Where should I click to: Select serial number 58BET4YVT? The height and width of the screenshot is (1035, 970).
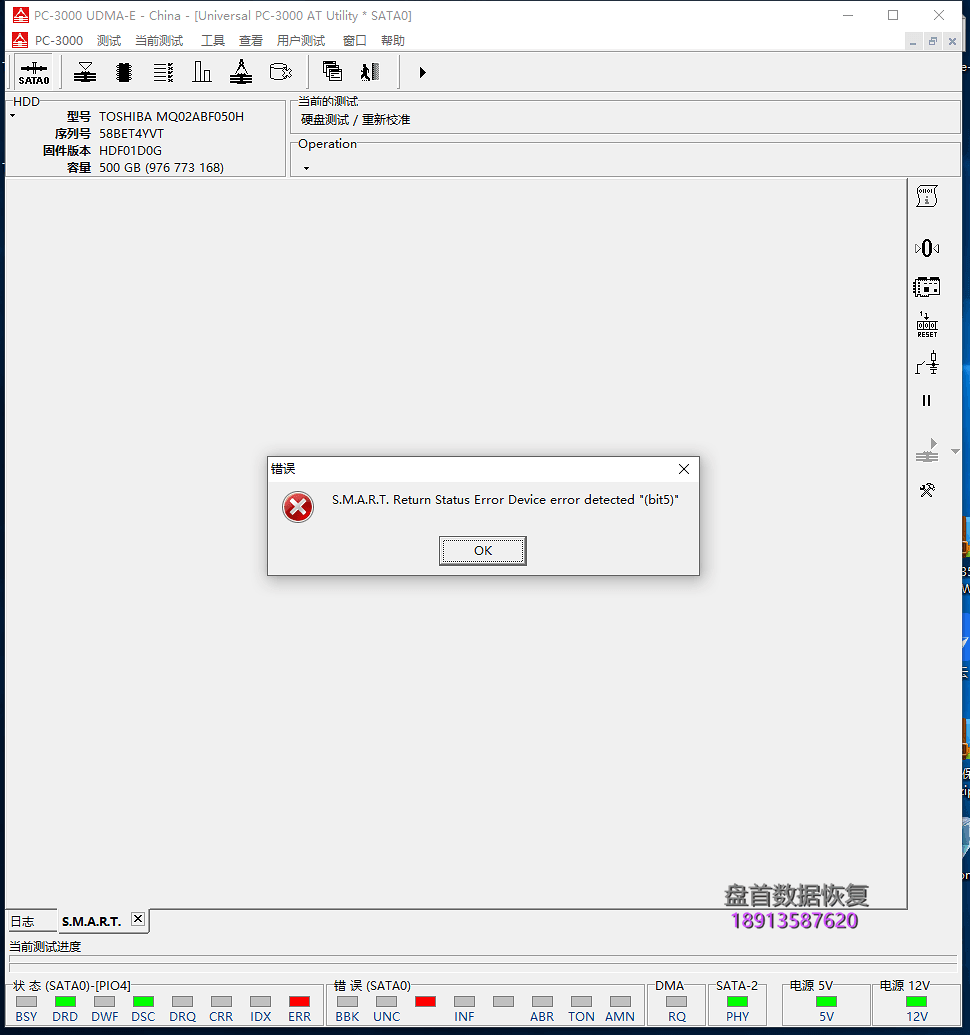131,133
